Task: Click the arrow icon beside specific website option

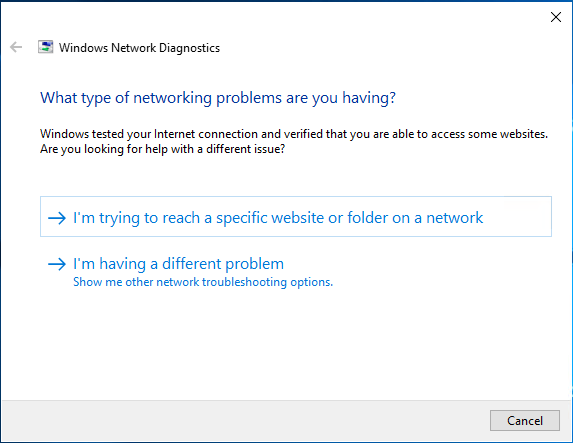Action: [x=57, y=218]
